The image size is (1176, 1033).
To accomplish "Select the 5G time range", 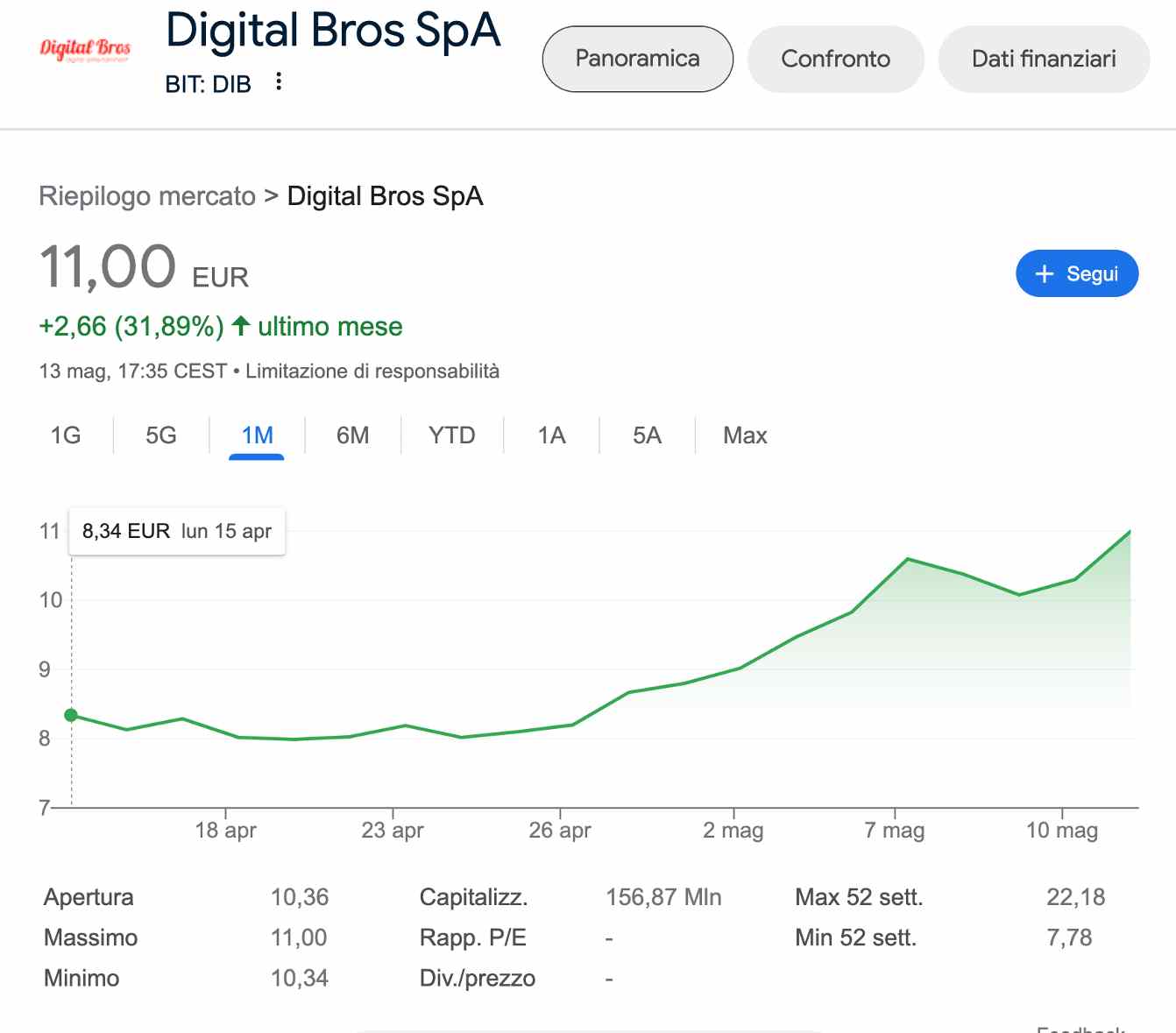I will tap(161, 435).
